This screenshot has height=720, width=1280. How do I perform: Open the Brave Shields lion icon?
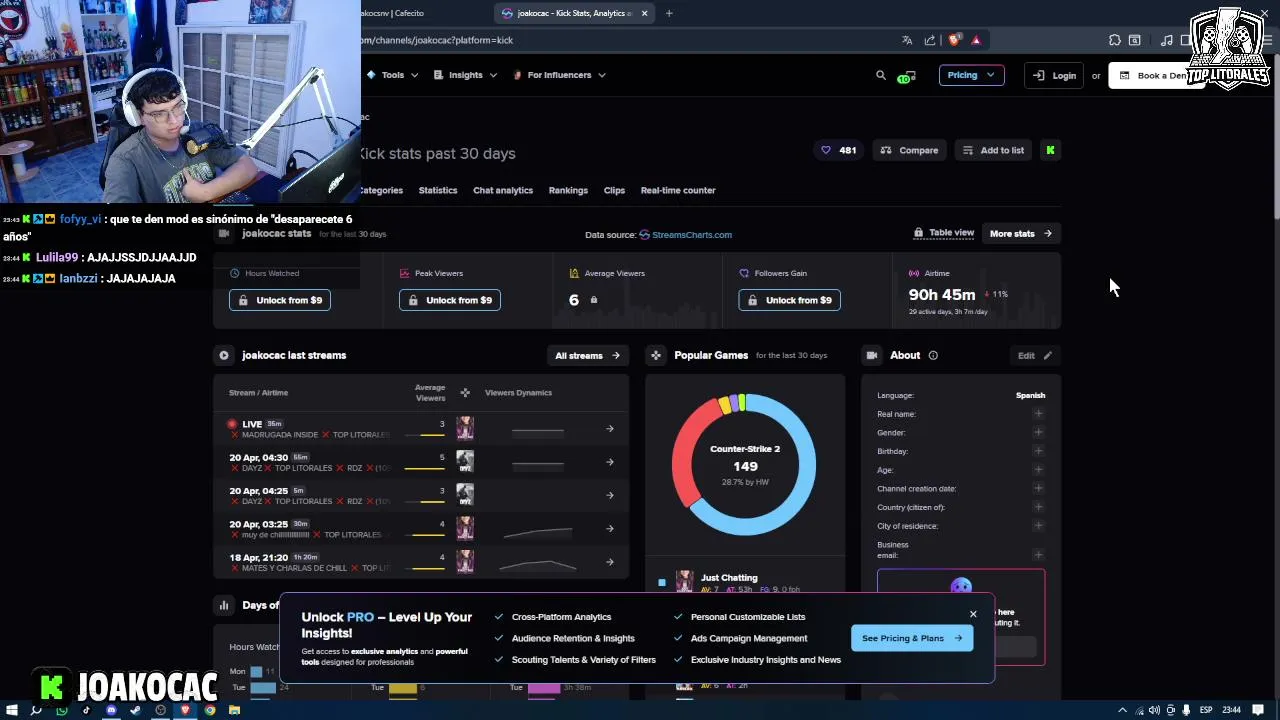954,40
